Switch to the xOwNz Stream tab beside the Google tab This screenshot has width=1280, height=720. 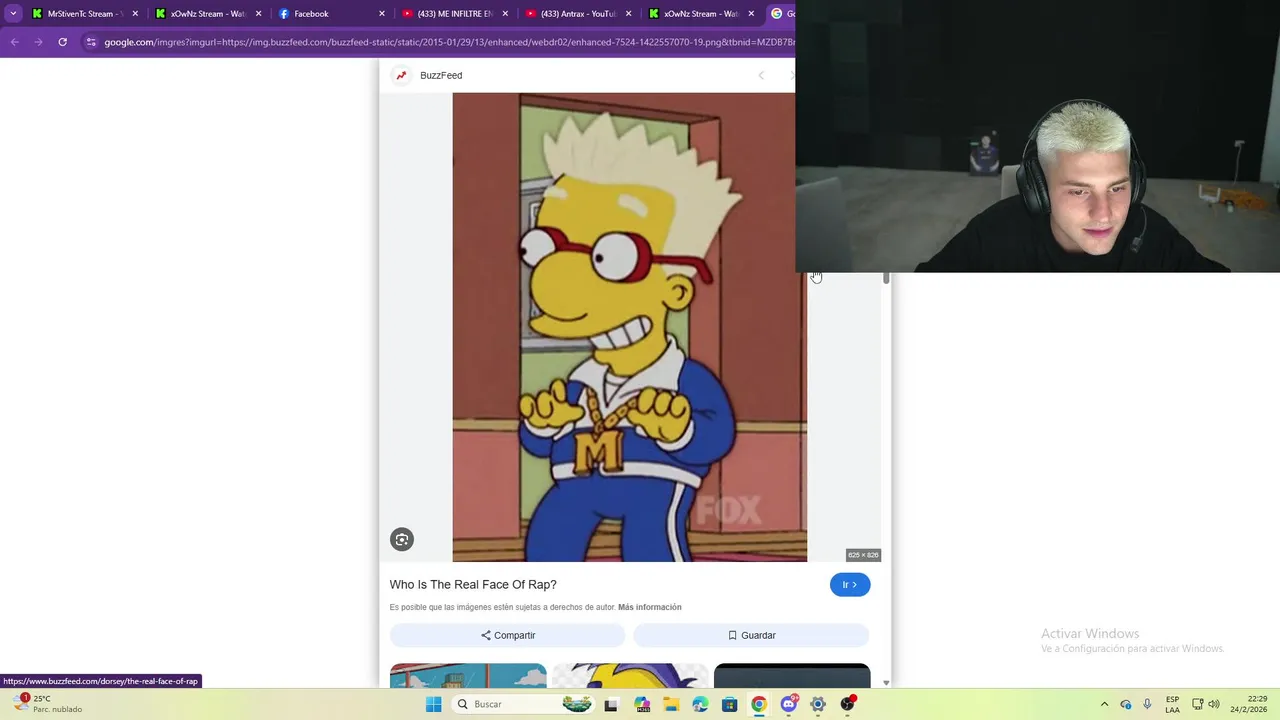click(700, 14)
